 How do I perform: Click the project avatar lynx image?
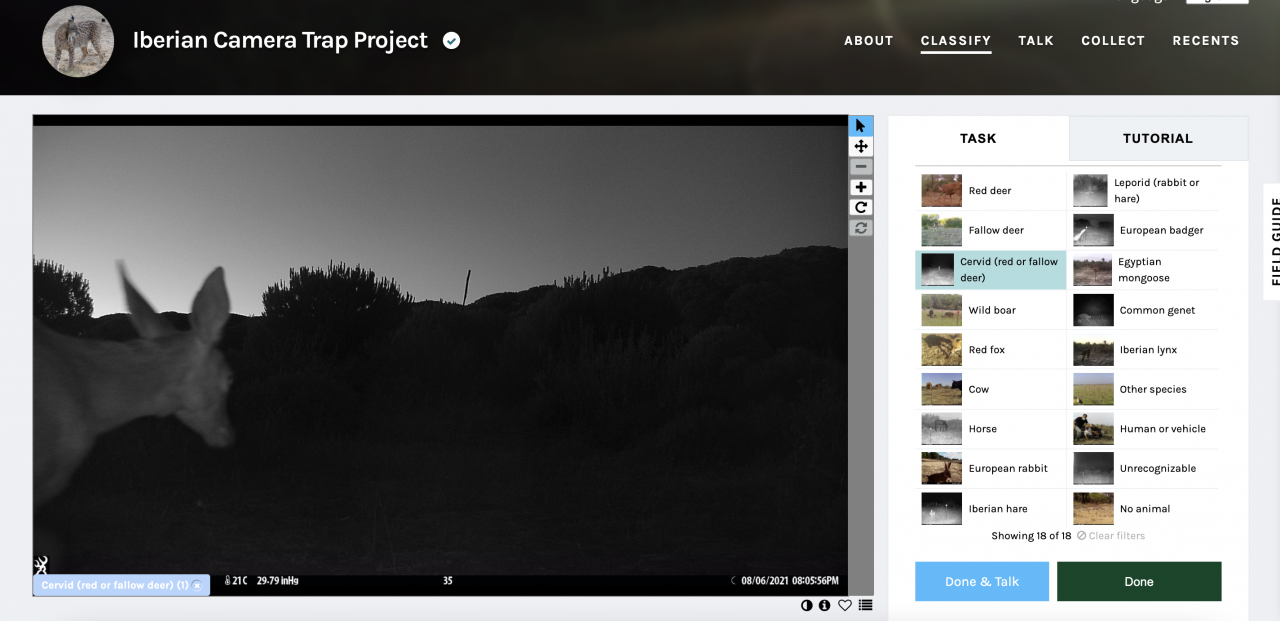(78, 41)
